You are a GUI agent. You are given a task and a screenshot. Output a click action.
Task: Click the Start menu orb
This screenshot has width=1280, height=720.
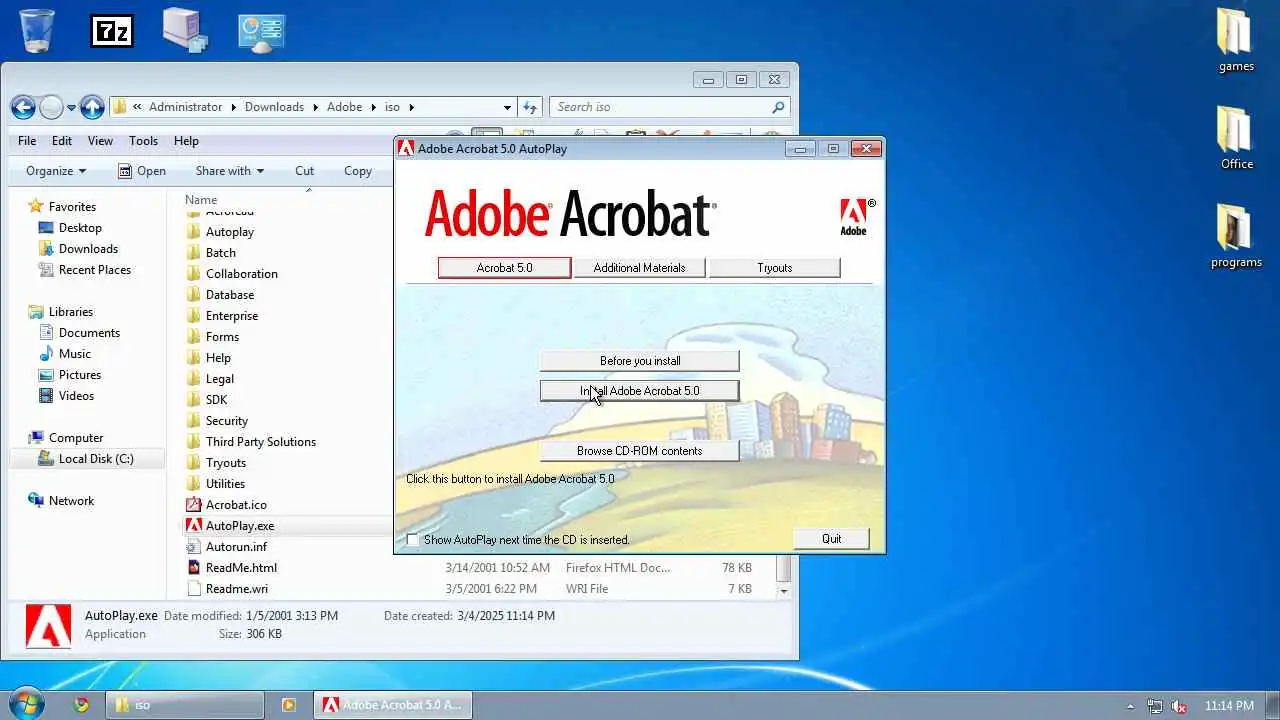click(x=26, y=704)
